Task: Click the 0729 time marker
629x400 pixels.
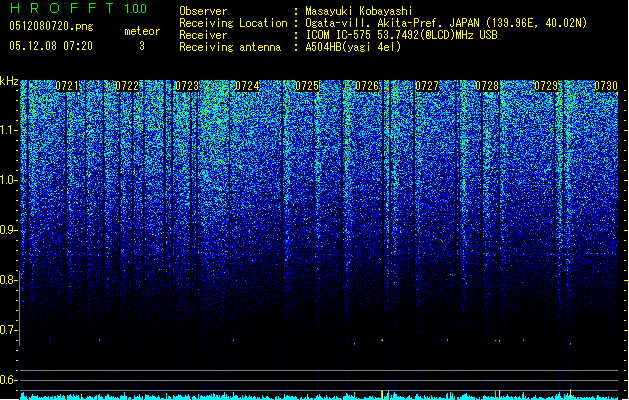Action: point(546,86)
